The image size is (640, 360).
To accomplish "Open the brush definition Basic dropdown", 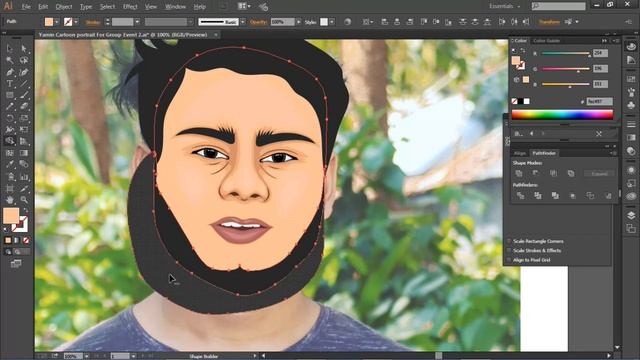I will (243, 22).
